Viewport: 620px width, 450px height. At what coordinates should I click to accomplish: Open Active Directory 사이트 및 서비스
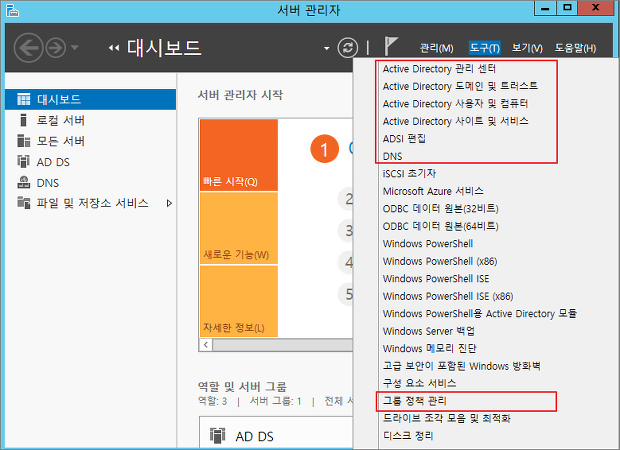[x=455, y=121]
